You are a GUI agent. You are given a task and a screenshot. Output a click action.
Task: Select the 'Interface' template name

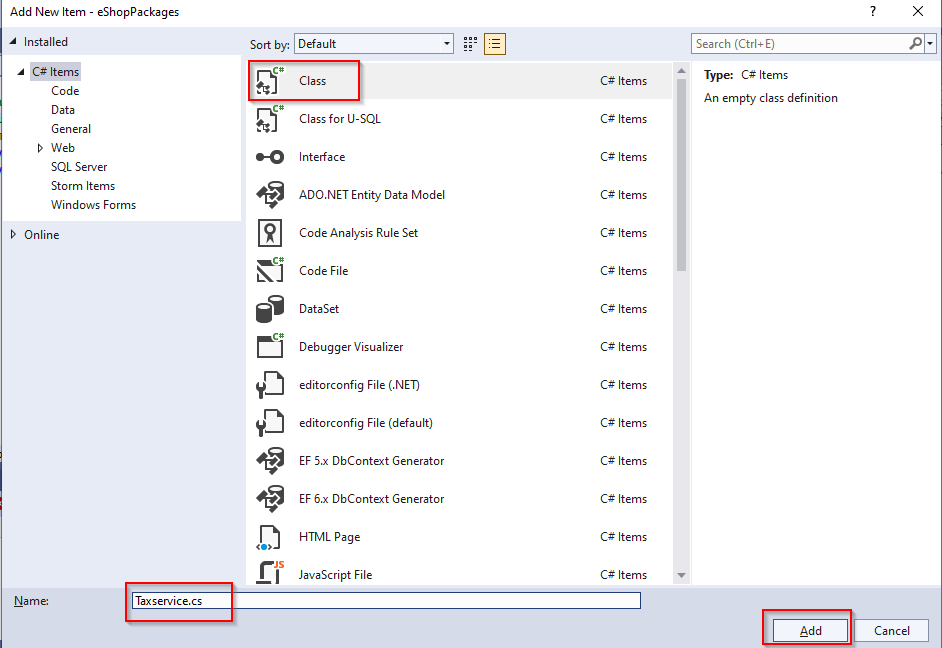(322, 157)
